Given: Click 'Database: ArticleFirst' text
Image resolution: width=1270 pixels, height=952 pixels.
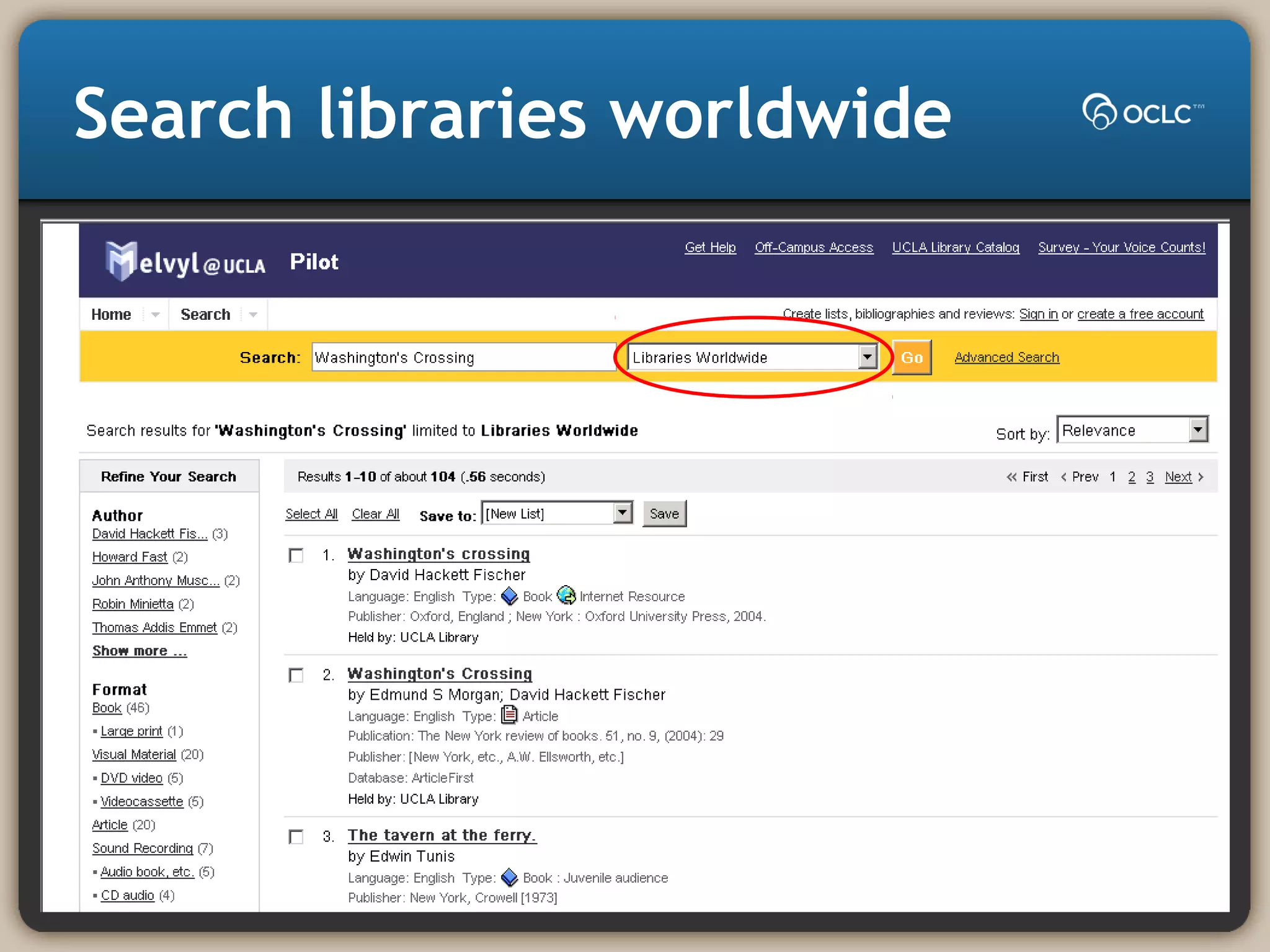Looking at the screenshot, I should click(x=411, y=777).
